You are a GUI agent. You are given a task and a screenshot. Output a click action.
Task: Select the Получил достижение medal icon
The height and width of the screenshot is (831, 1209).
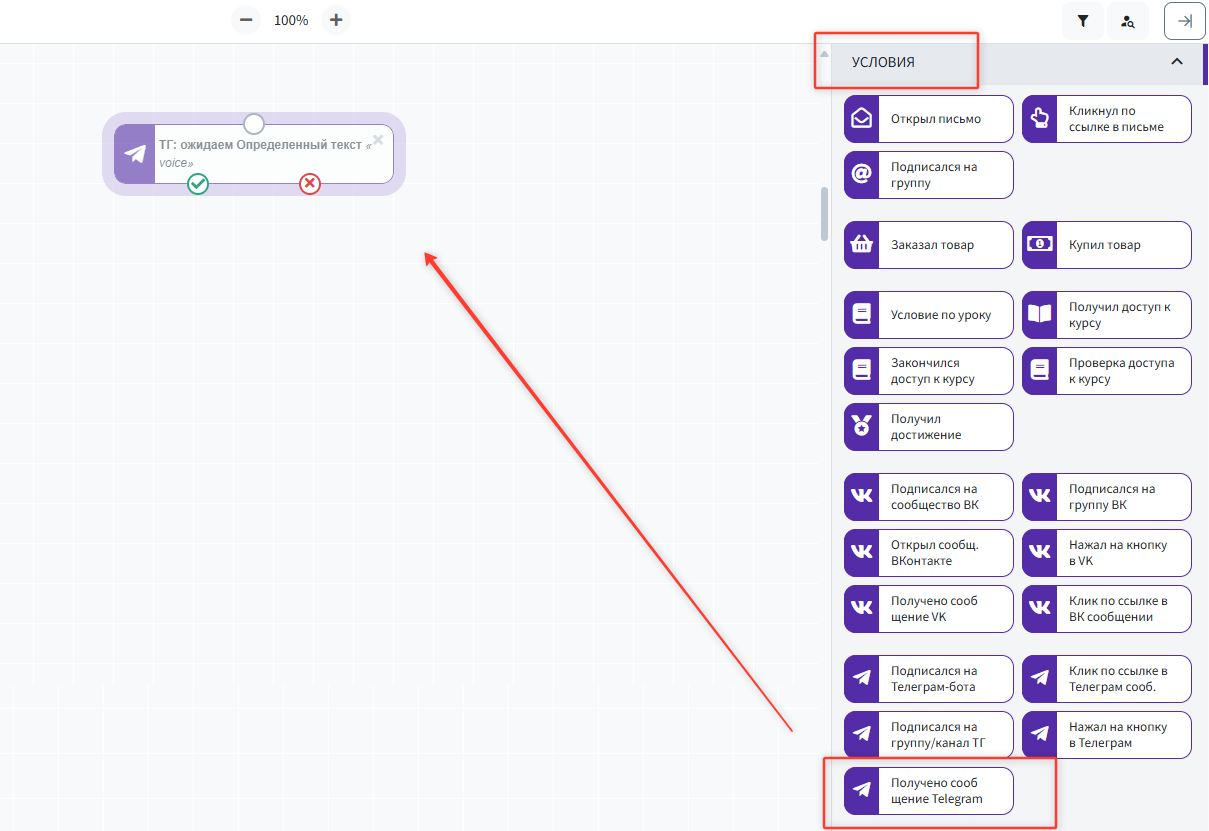coord(861,427)
